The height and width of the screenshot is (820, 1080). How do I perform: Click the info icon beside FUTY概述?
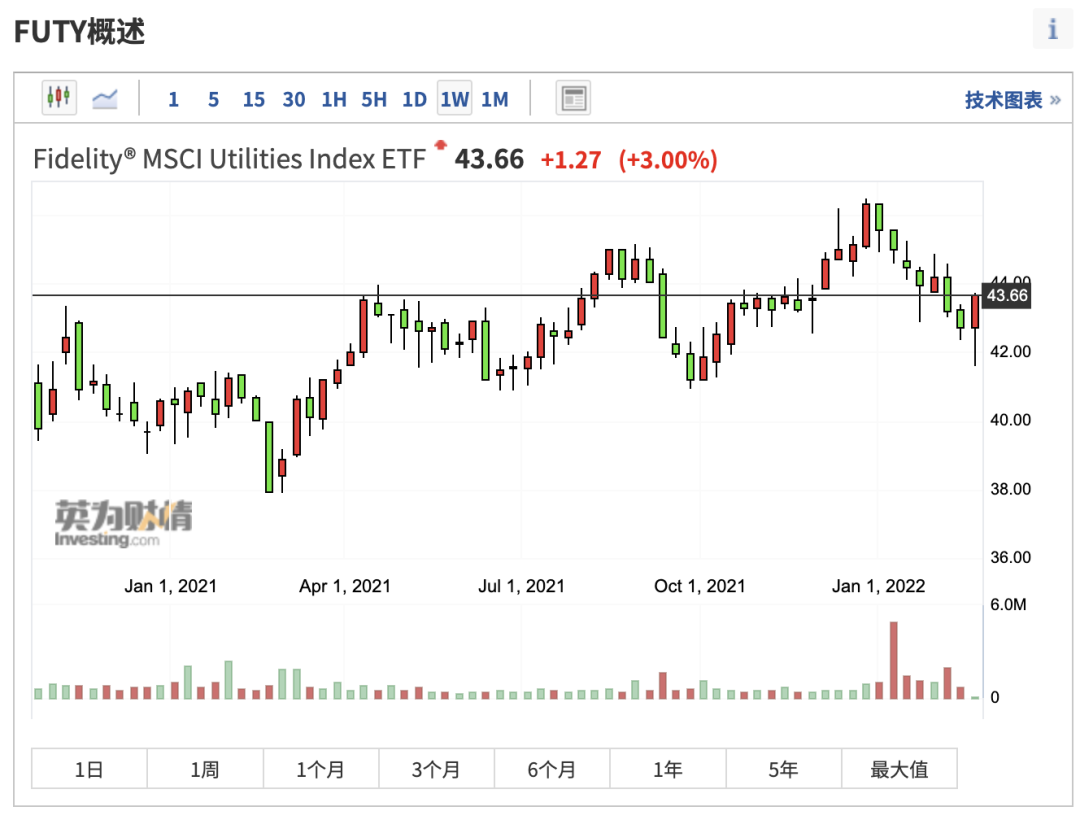(1052, 29)
